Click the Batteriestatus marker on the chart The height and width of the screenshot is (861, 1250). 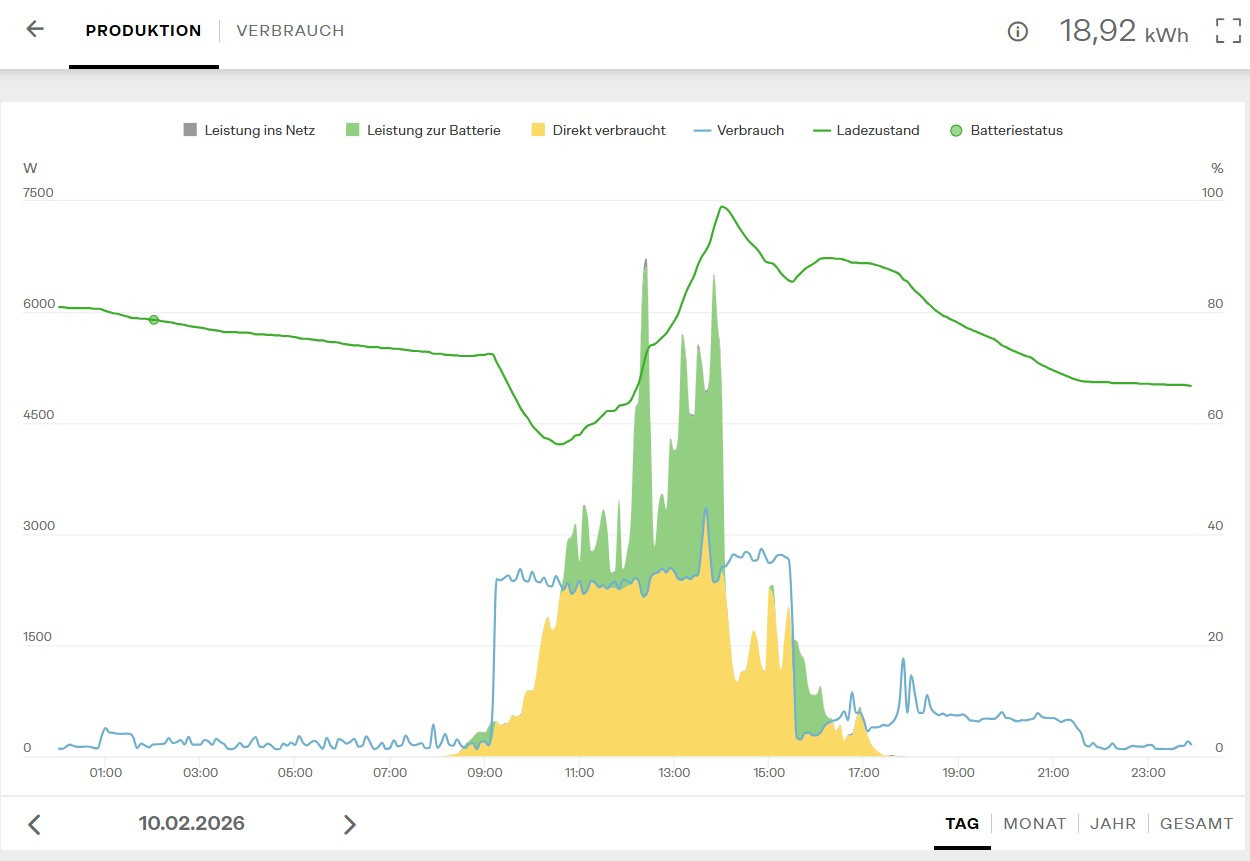[x=154, y=320]
